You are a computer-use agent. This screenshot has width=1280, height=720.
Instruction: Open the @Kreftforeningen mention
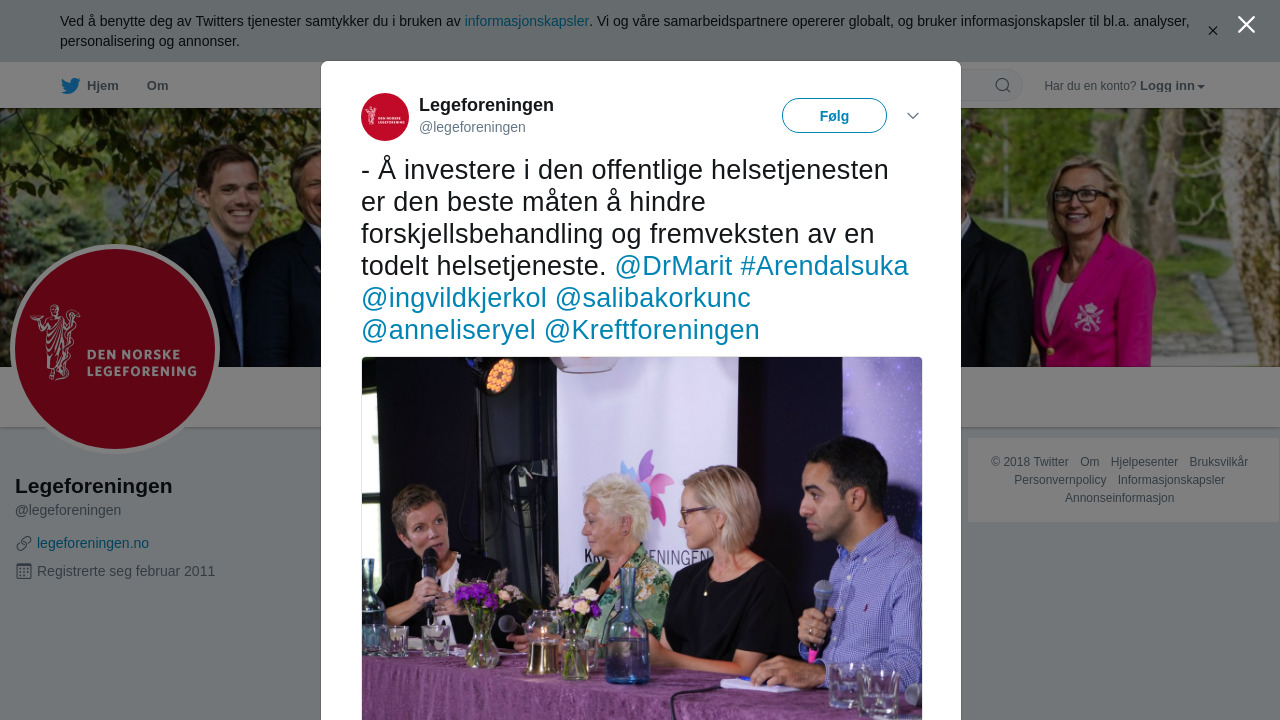(x=652, y=330)
